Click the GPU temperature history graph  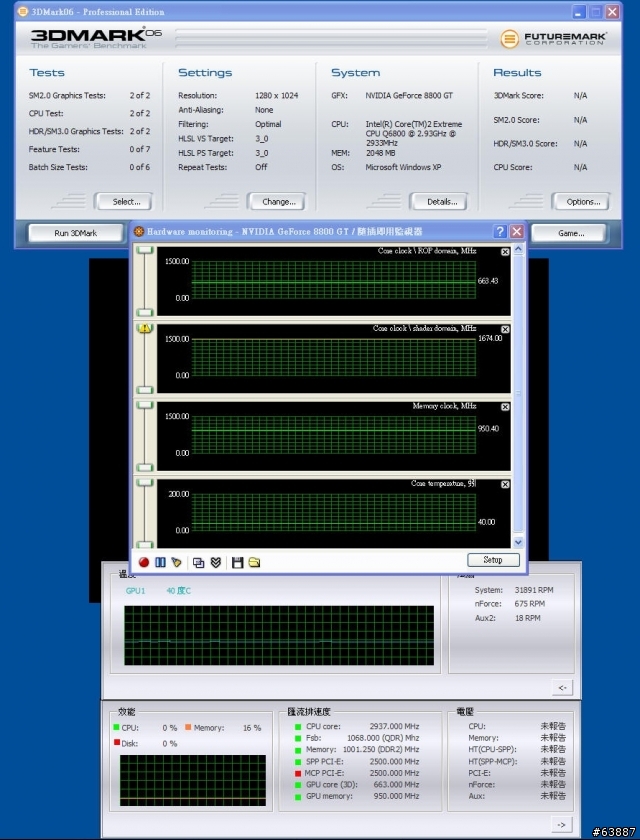(279, 635)
